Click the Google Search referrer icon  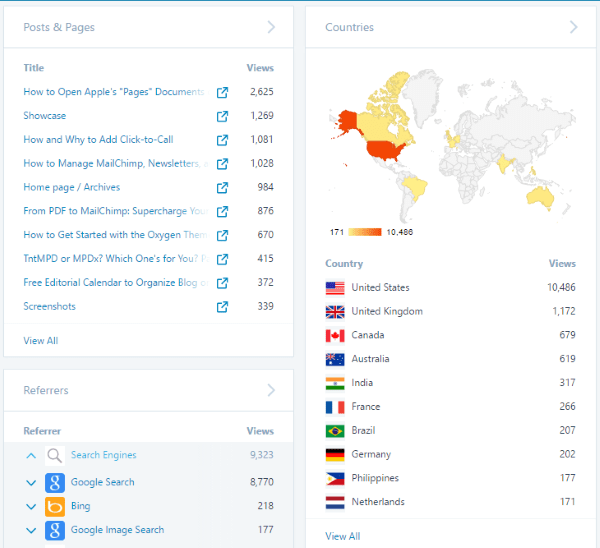click(55, 482)
